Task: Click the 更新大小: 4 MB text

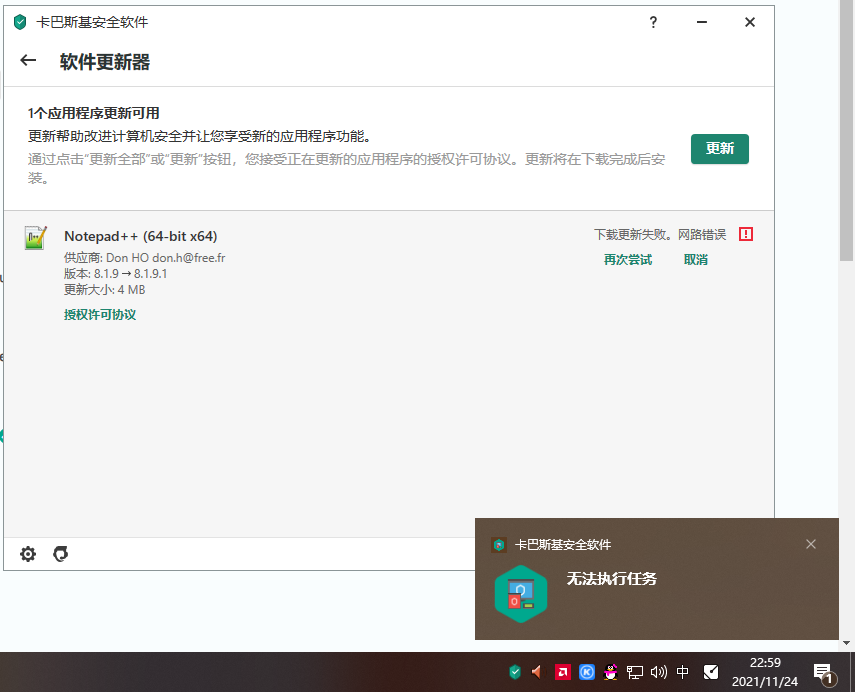Action: point(105,290)
